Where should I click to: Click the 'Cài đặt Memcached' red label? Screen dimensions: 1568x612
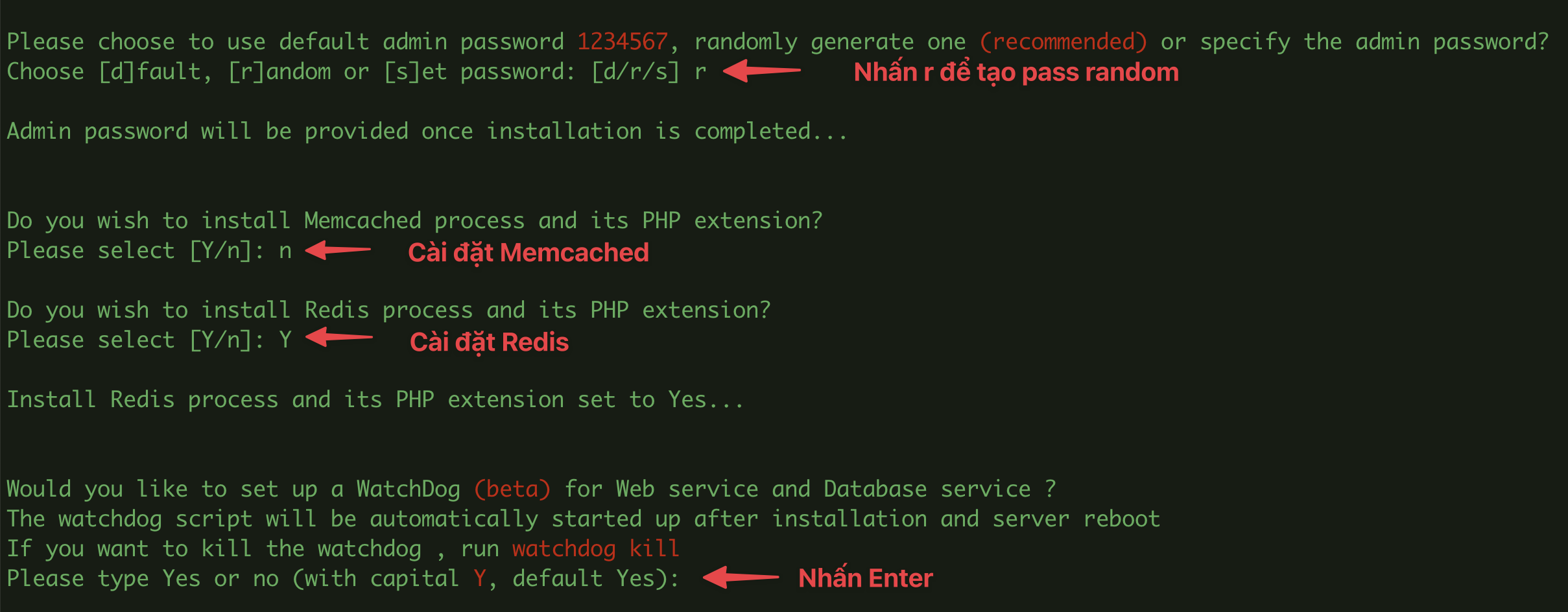529,252
